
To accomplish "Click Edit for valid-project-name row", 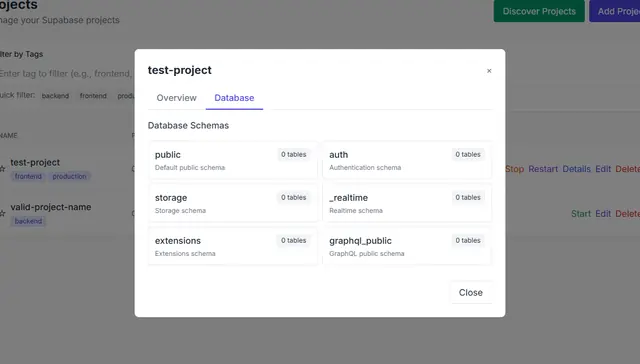I will (603, 214).
